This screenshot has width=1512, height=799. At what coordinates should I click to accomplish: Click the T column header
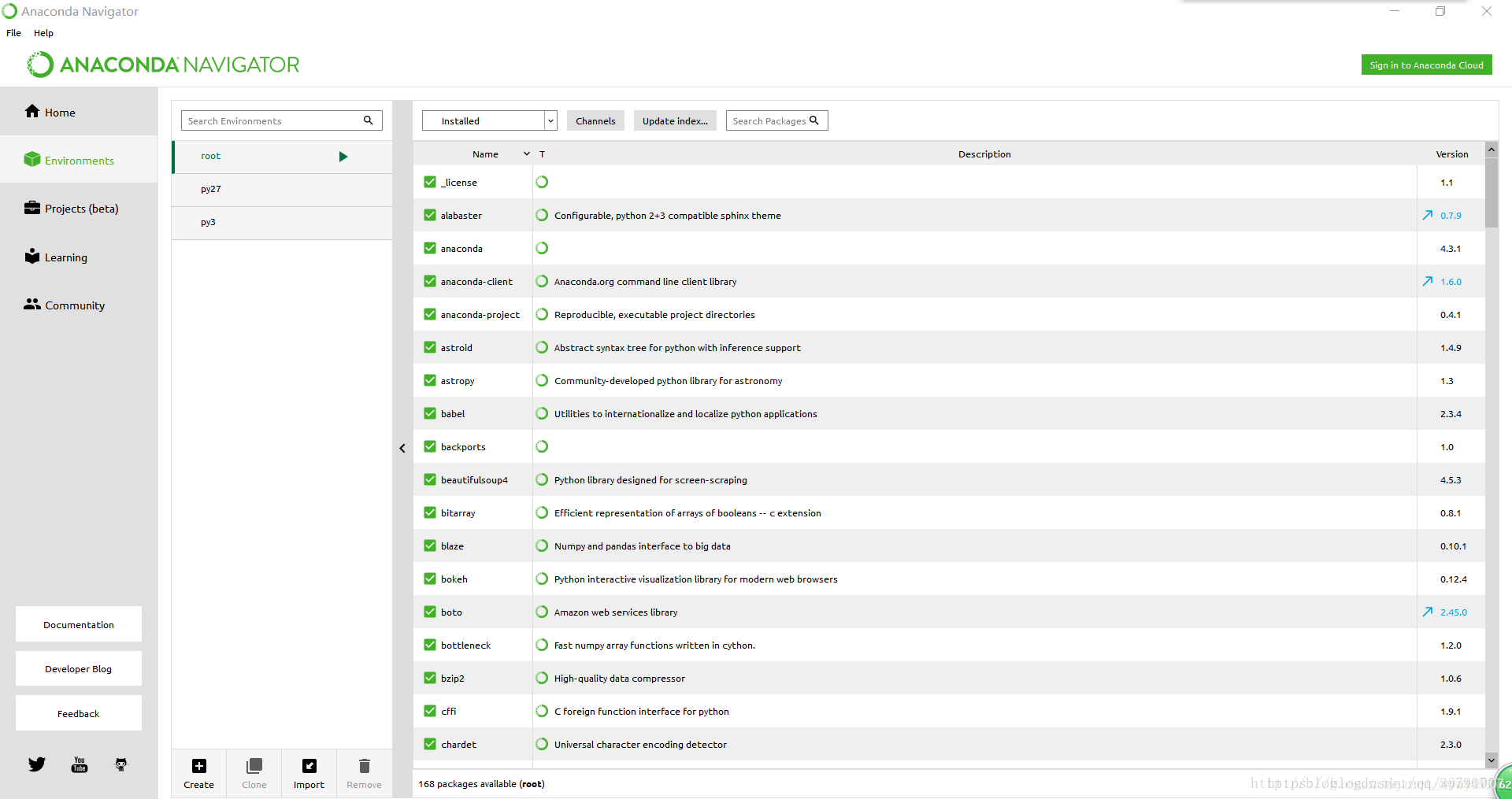(542, 154)
